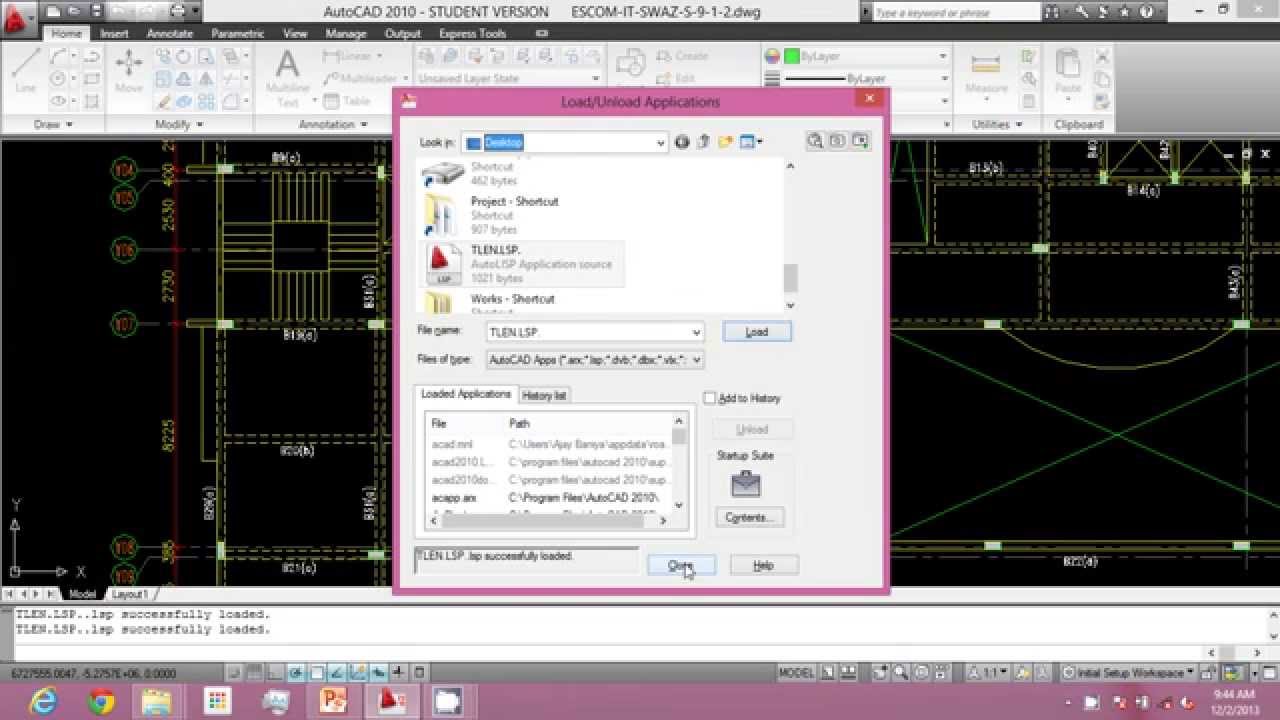The width and height of the screenshot is (1280, 720).
Task: Insert a Table from Annotation panel
Action: click(x=347, y=101)
